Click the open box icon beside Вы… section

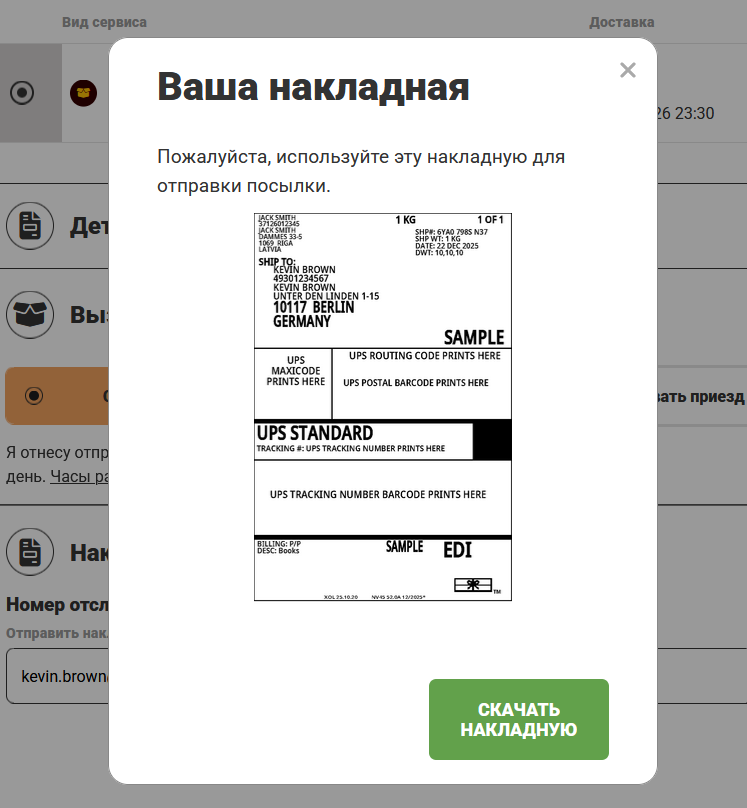coord(30,315)
